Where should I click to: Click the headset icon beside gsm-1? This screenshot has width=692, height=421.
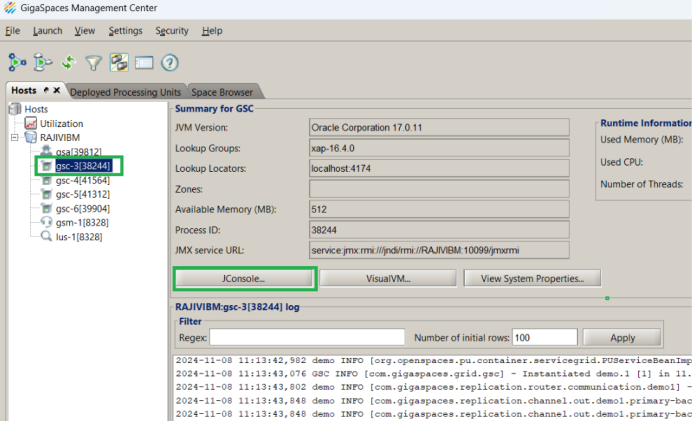coord(46,222)
